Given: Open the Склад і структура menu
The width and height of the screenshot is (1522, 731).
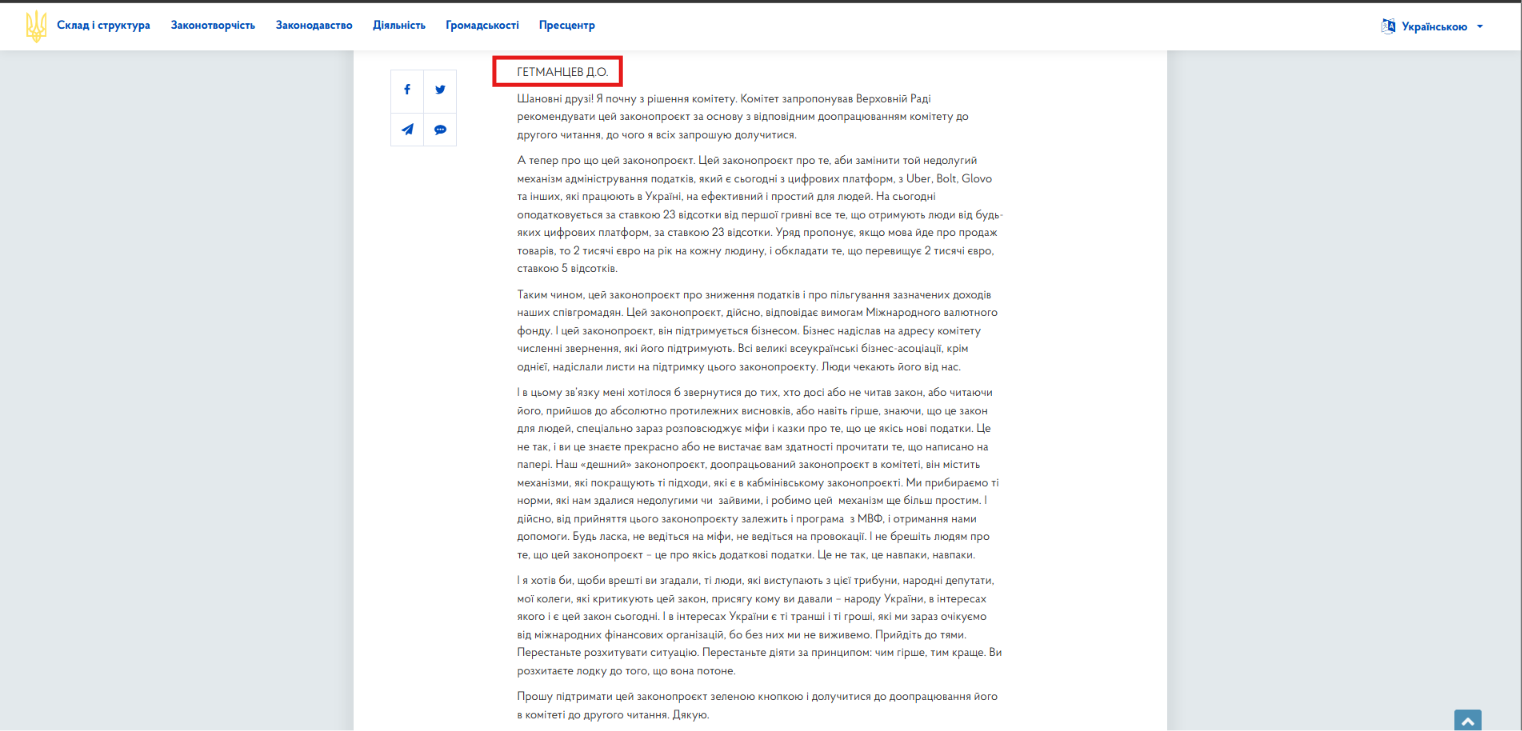Looking at the screenshot, I should coord(103,25).
